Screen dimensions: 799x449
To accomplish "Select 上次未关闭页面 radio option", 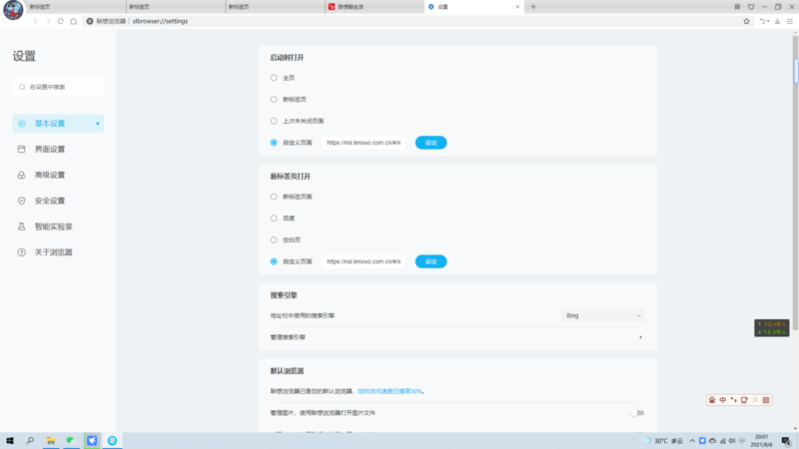I will 274,121.
